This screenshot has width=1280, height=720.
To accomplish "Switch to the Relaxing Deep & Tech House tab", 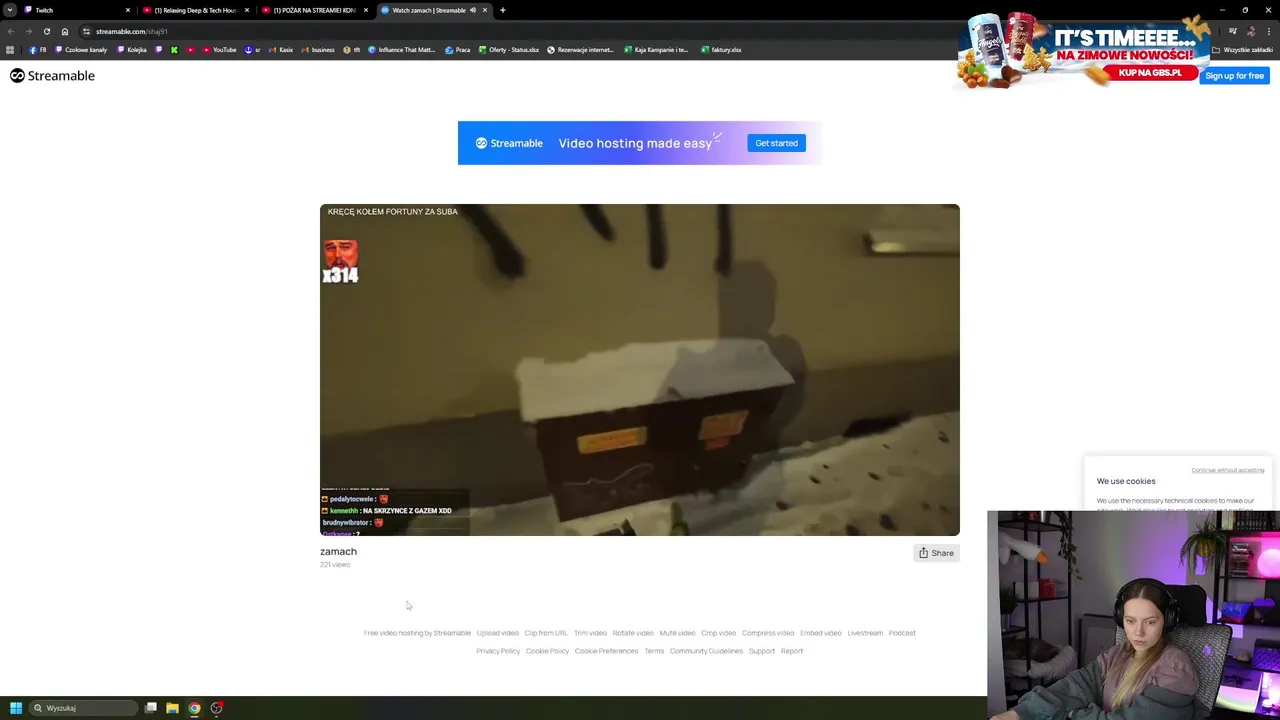I will tap(195, 10).
